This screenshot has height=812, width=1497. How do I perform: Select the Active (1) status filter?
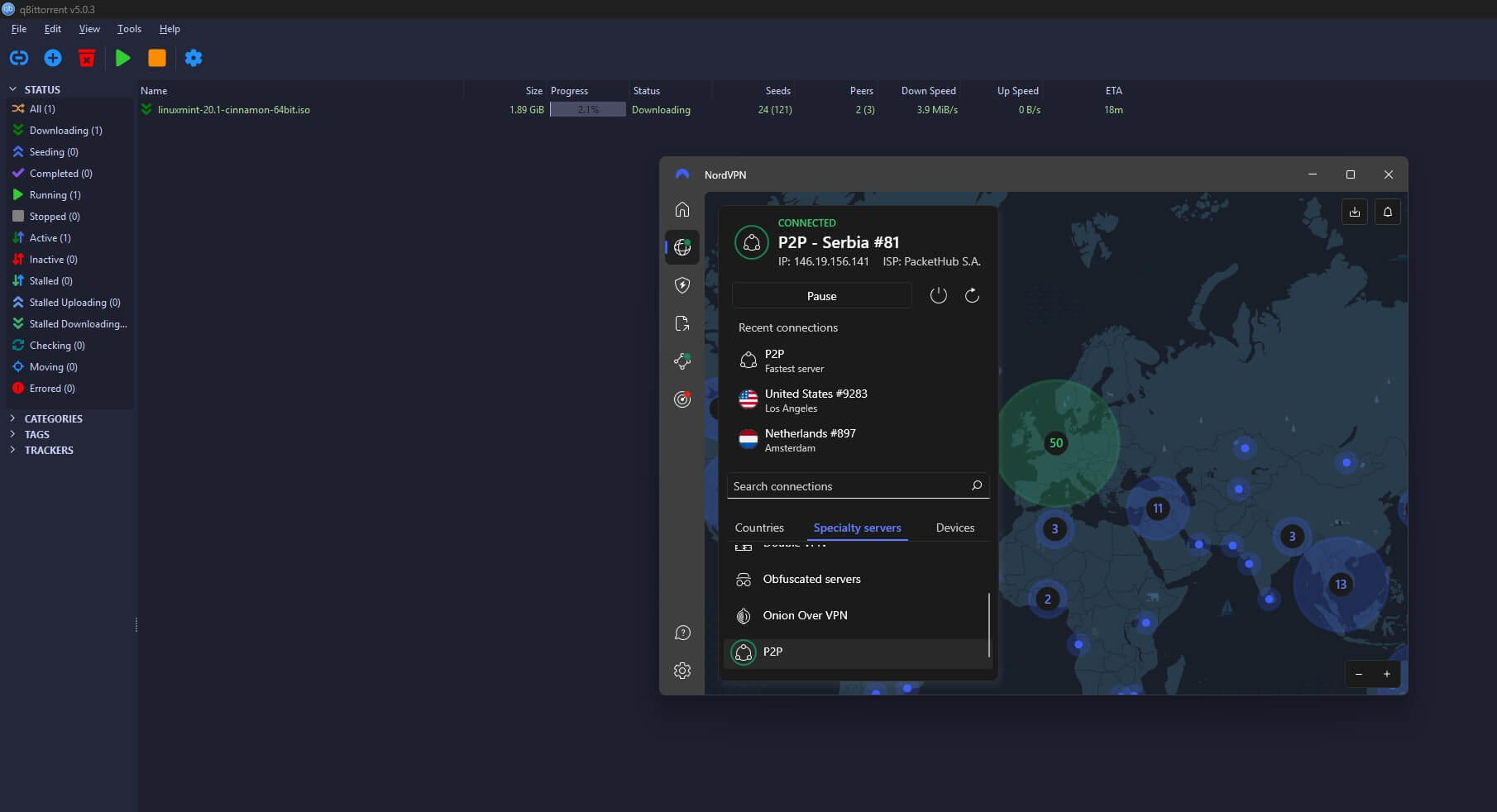[x=69, y=238]
